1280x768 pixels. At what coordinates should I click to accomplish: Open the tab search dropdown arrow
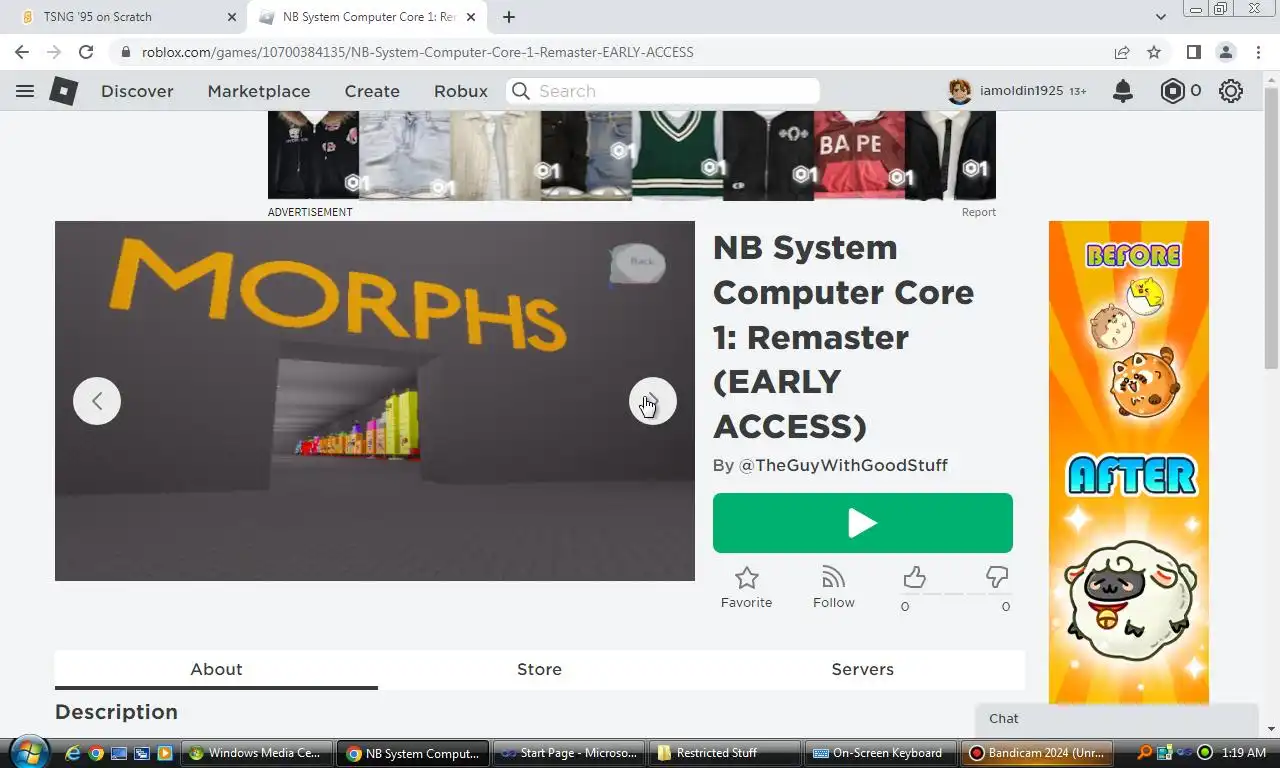1160,17
